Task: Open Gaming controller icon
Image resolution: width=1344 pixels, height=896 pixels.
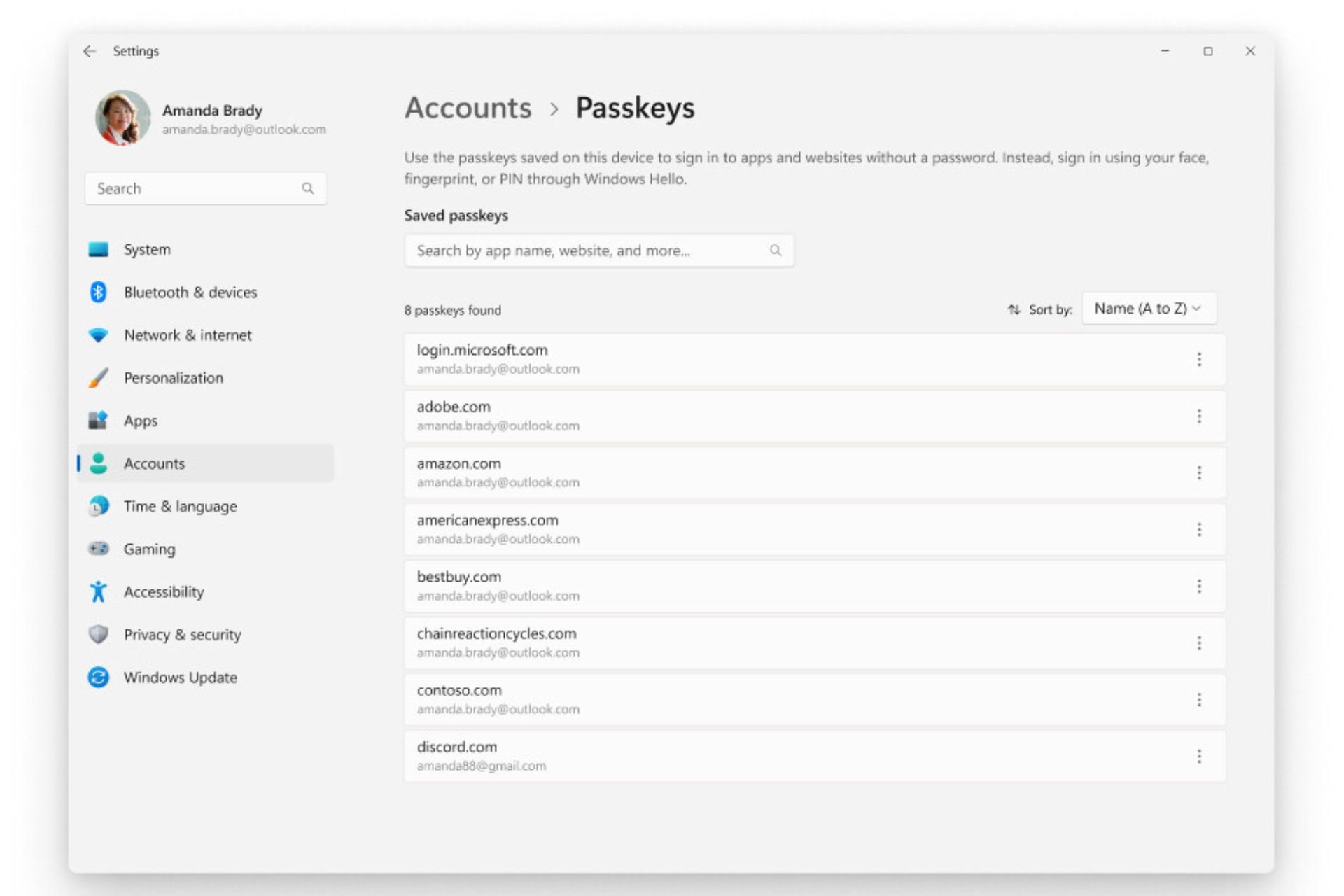Action: coord(99,549)
